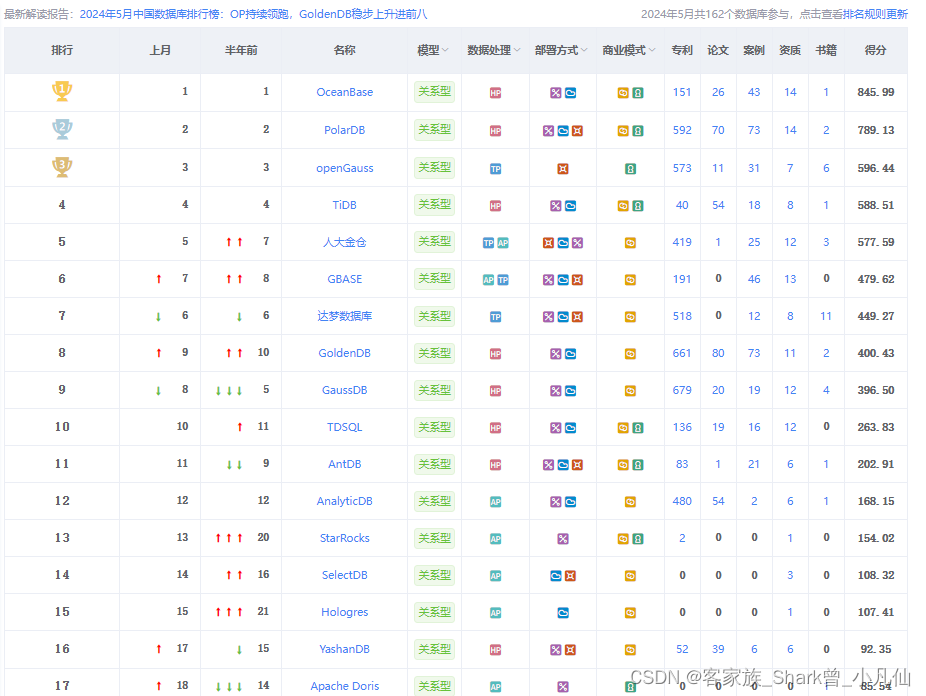Click the HP icon in GoldenDB row

[495, 354]
